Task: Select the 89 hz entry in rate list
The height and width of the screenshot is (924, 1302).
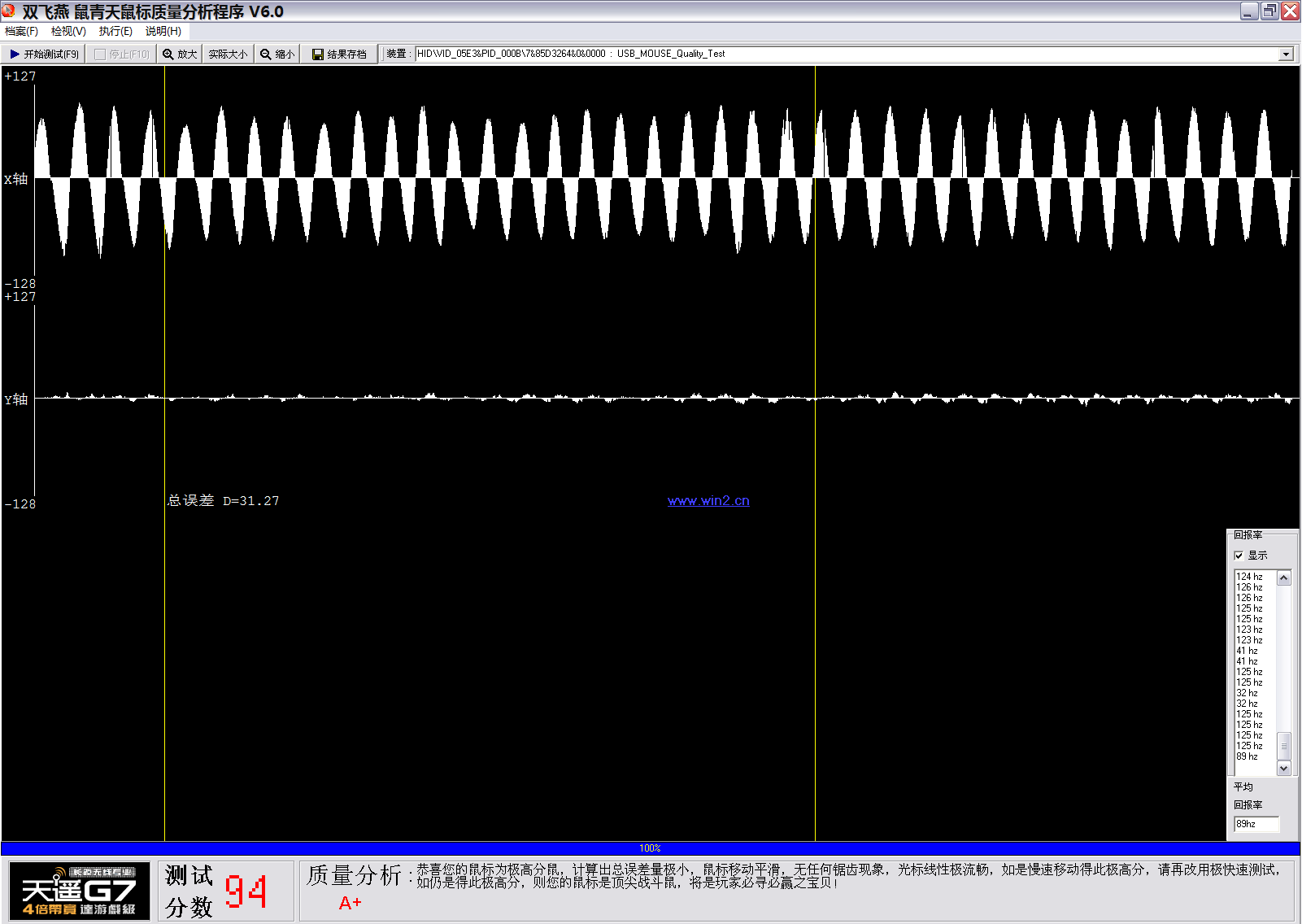Action: click(x=1248, y=756)
